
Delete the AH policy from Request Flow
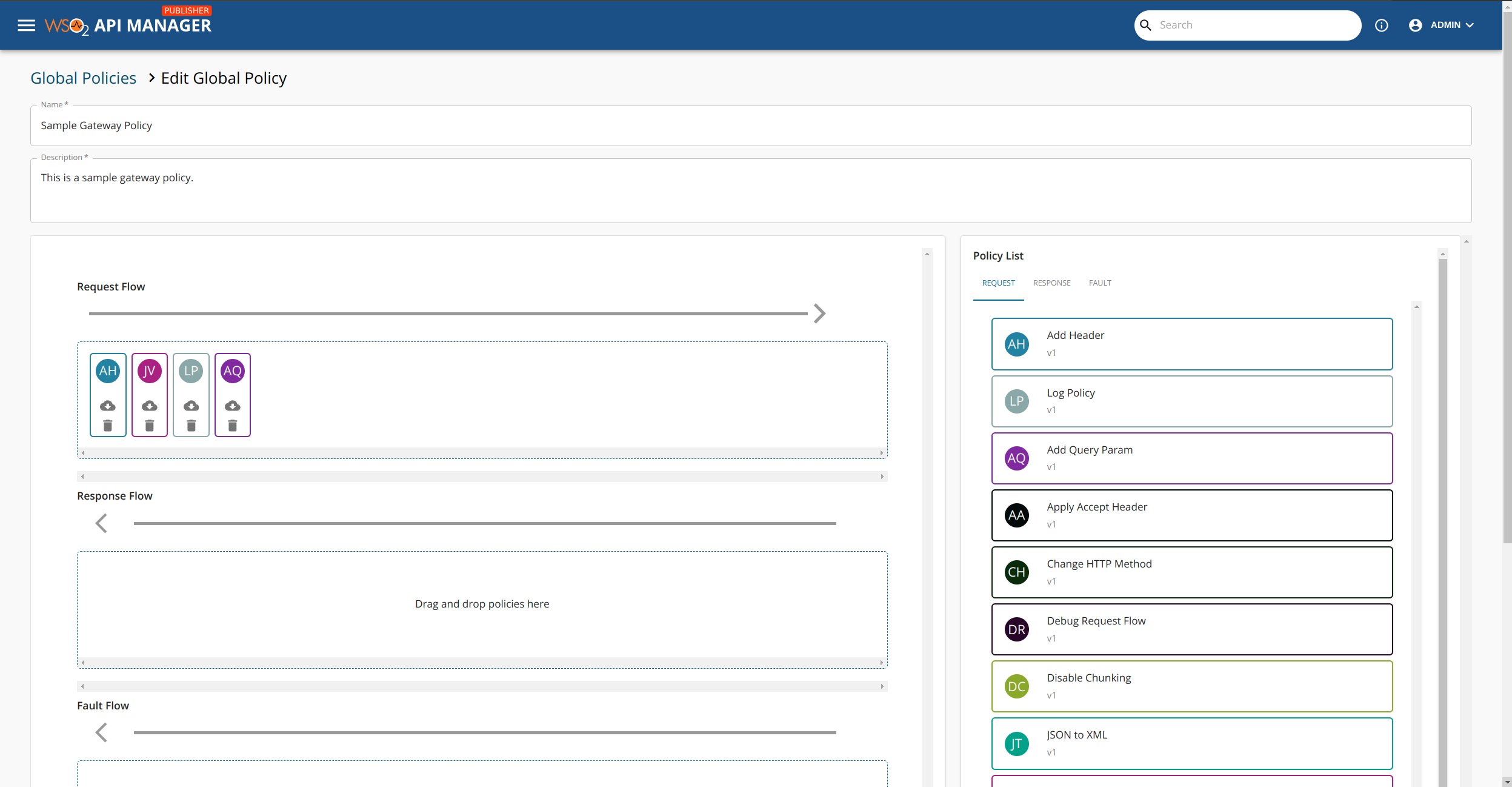[108, 426]
